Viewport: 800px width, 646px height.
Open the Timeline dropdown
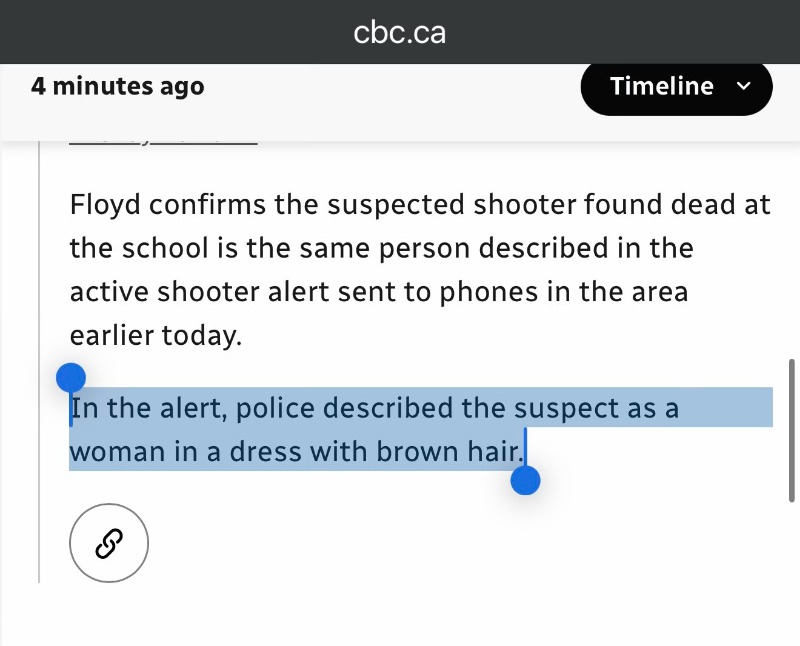point(676,87)
